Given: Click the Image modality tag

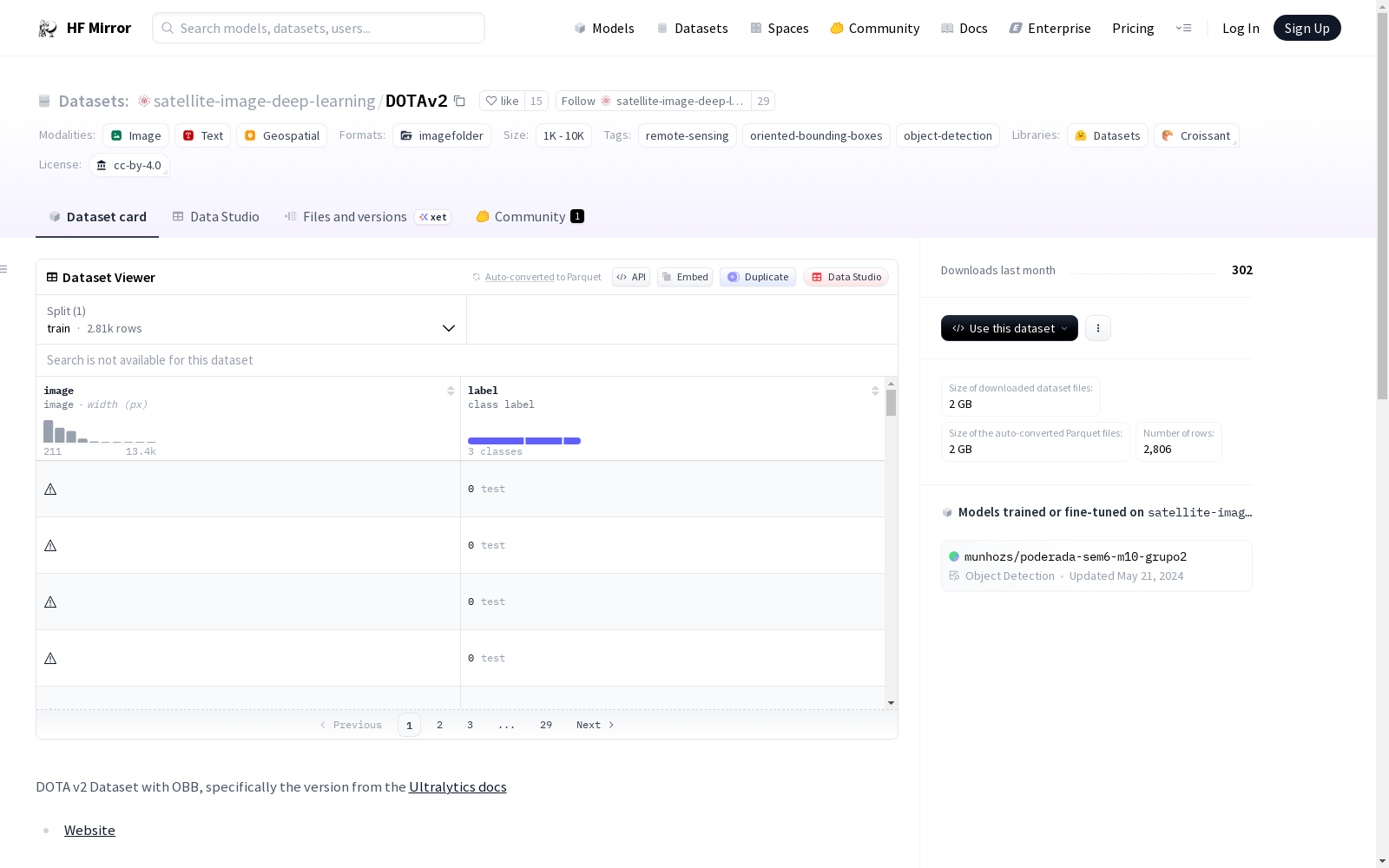Looking at the screenshot, I should (x=136, y=135).
